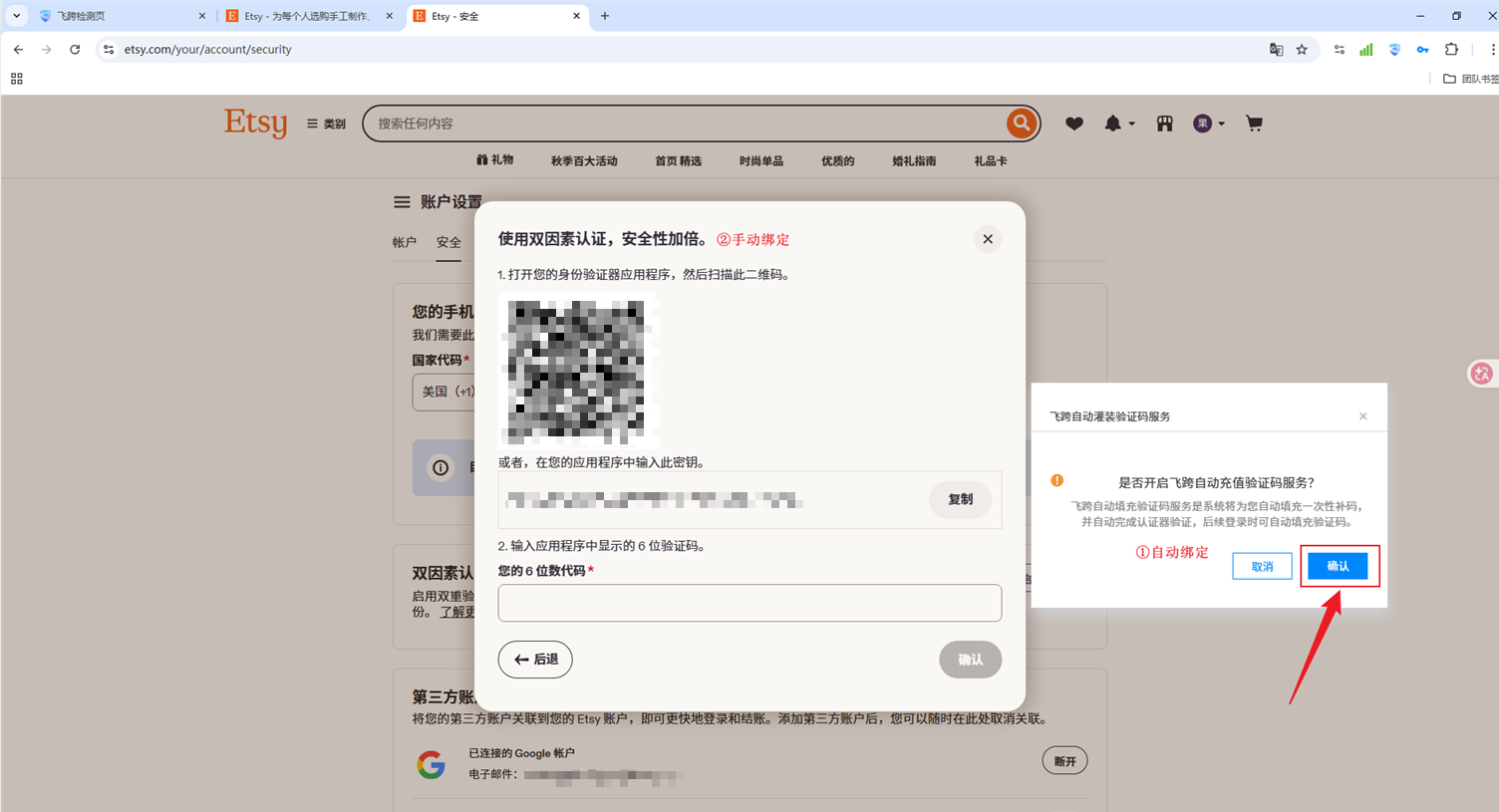Go back to the previous page

(18, 49)
